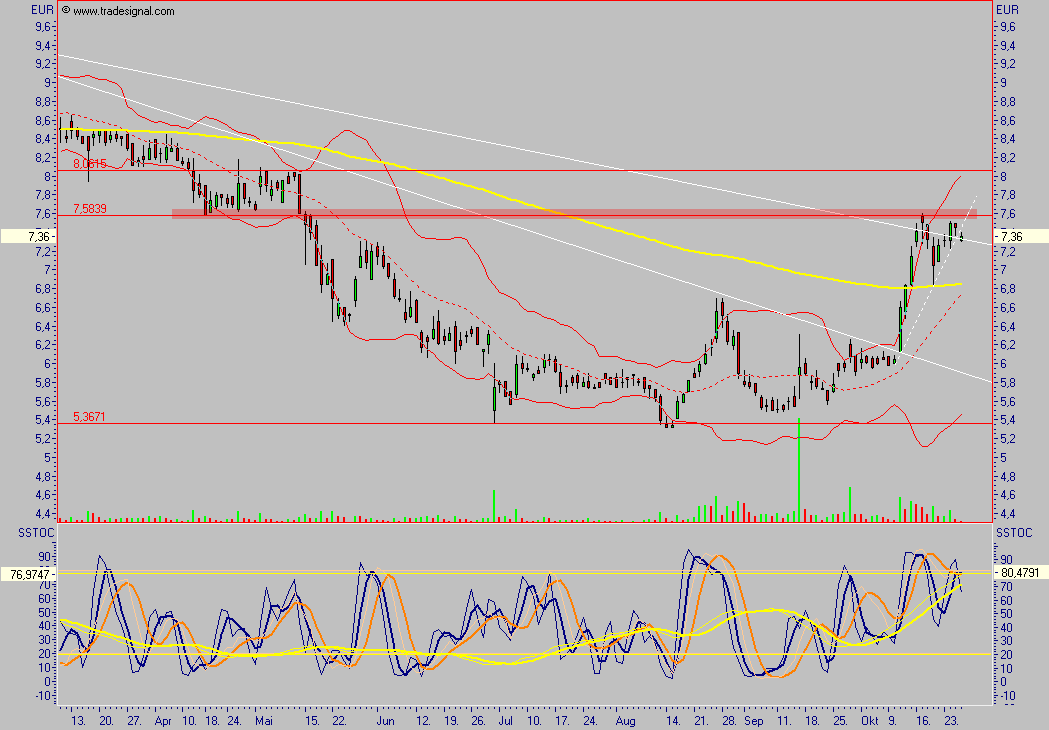
Task: Click the SSTOC indicator label on the left
Action: click(x=36, y=533)
